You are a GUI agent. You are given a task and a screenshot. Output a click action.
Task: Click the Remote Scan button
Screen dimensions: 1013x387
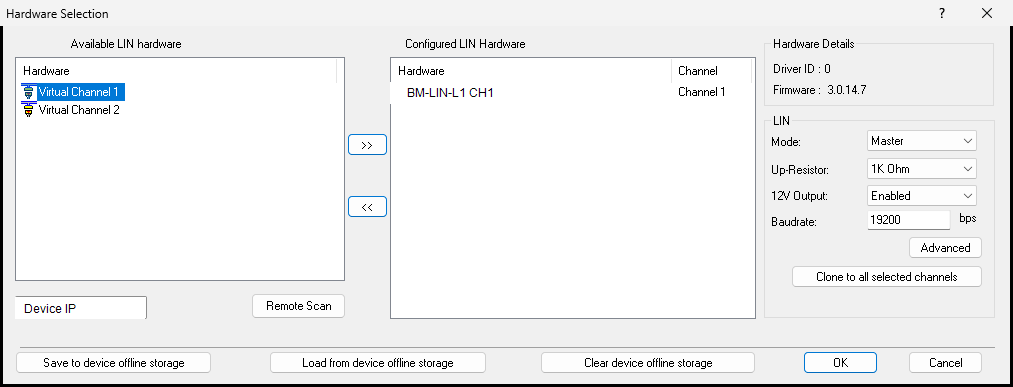(x=298, y=306)
